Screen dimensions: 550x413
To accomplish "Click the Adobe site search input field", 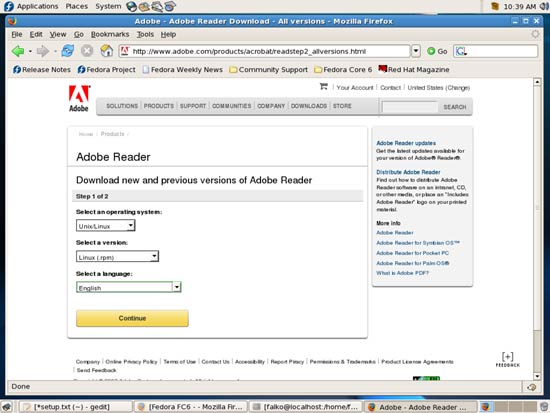I will [409, 107].
